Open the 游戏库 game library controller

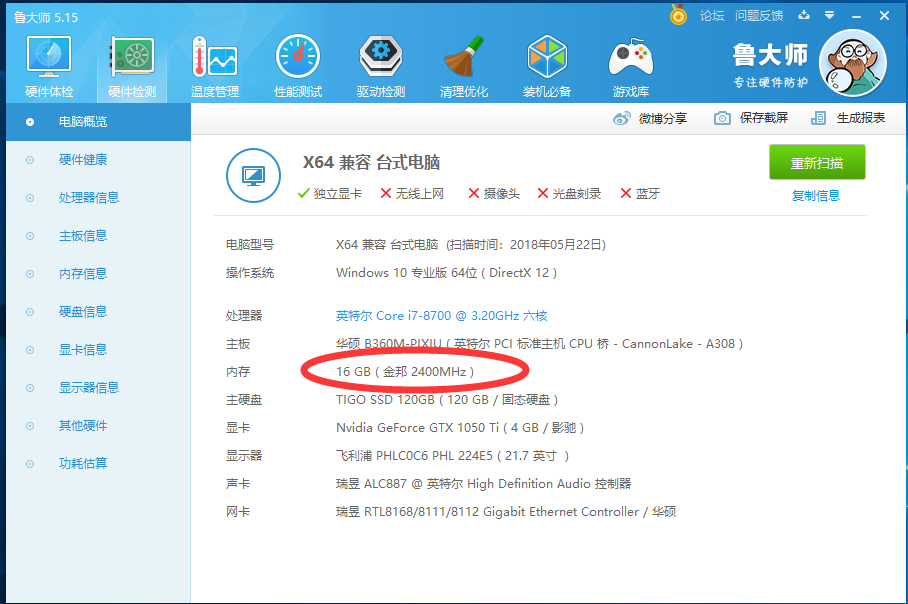(x=631, y=67)
